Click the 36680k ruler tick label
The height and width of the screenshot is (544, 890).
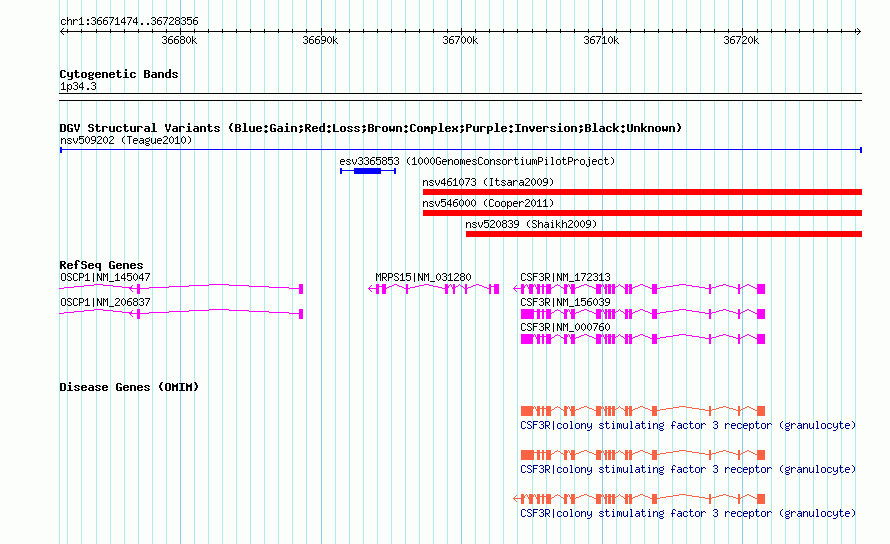[x=179, y=40]
